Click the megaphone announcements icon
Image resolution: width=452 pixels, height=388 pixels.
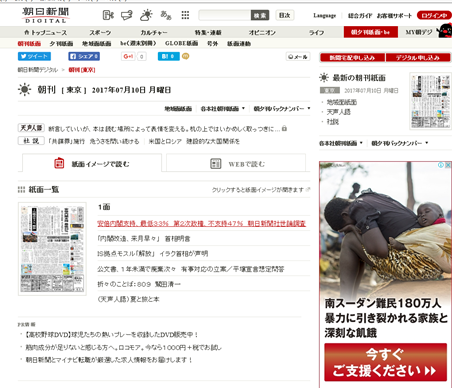tap(127, 15)
